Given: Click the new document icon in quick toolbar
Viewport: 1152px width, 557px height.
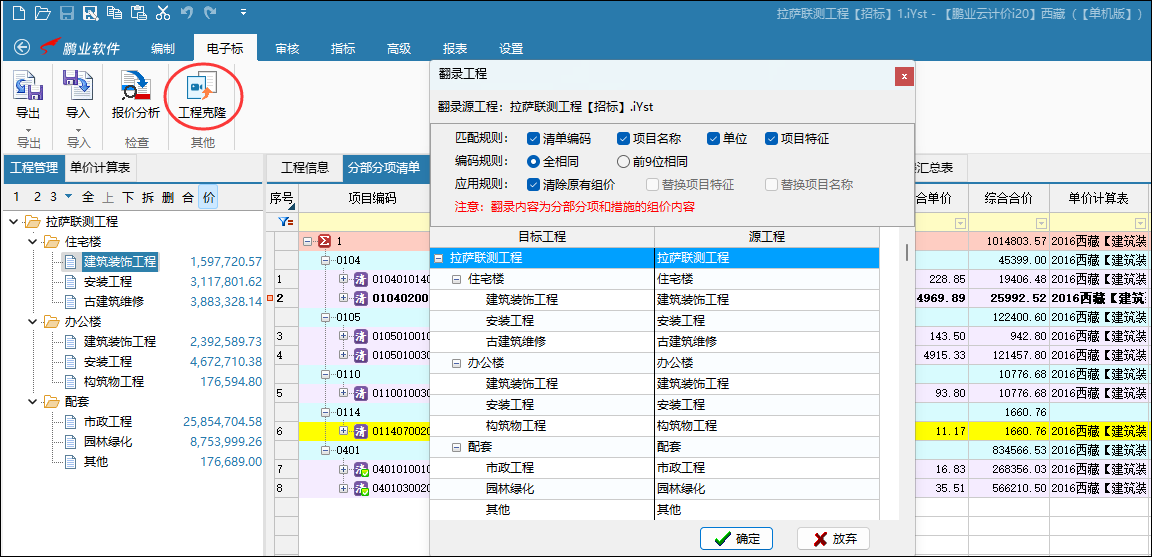Looking at the screenshot, I should click(x=18, y=13).
